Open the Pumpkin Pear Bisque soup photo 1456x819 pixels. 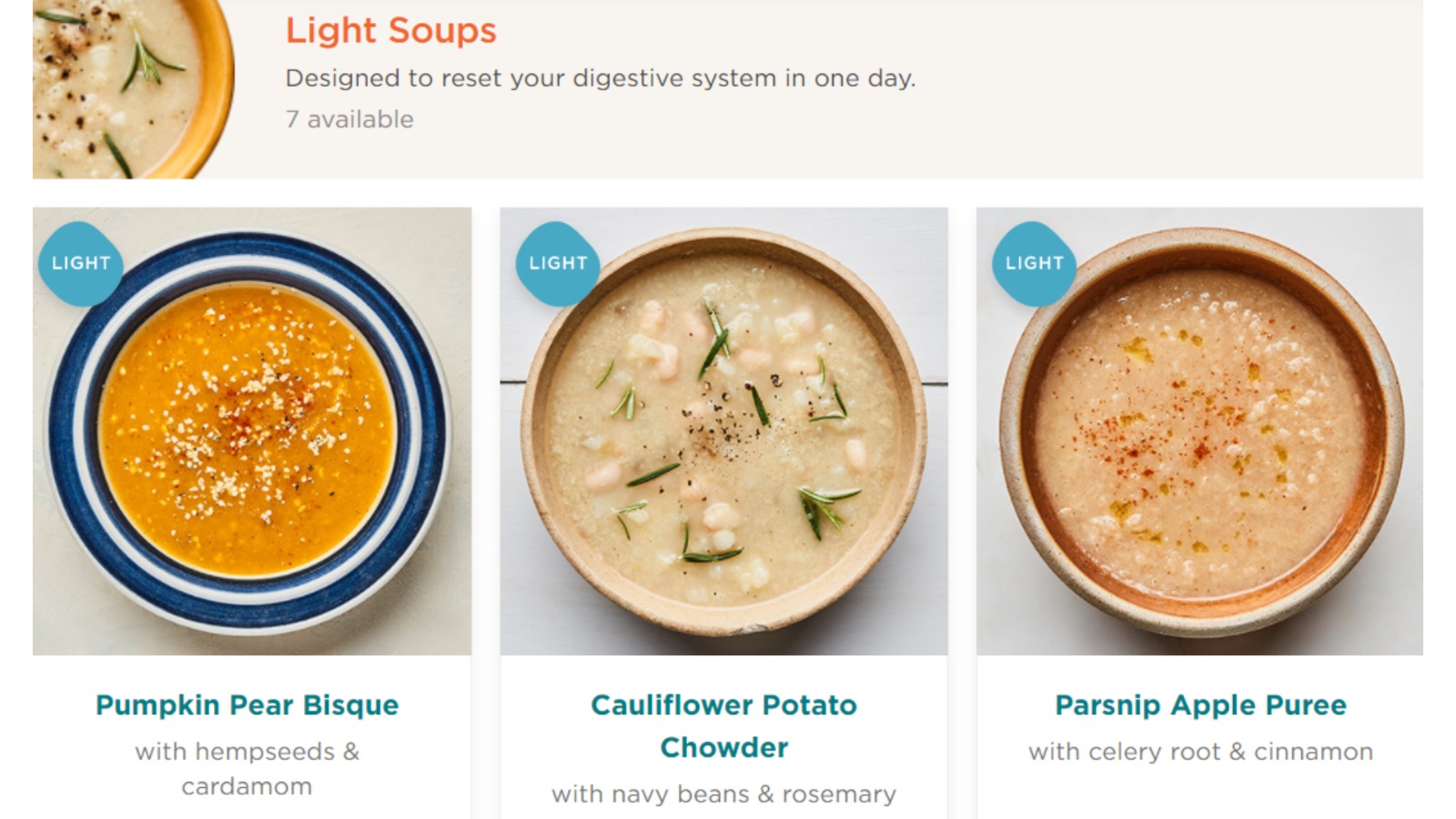pos(252,431)
